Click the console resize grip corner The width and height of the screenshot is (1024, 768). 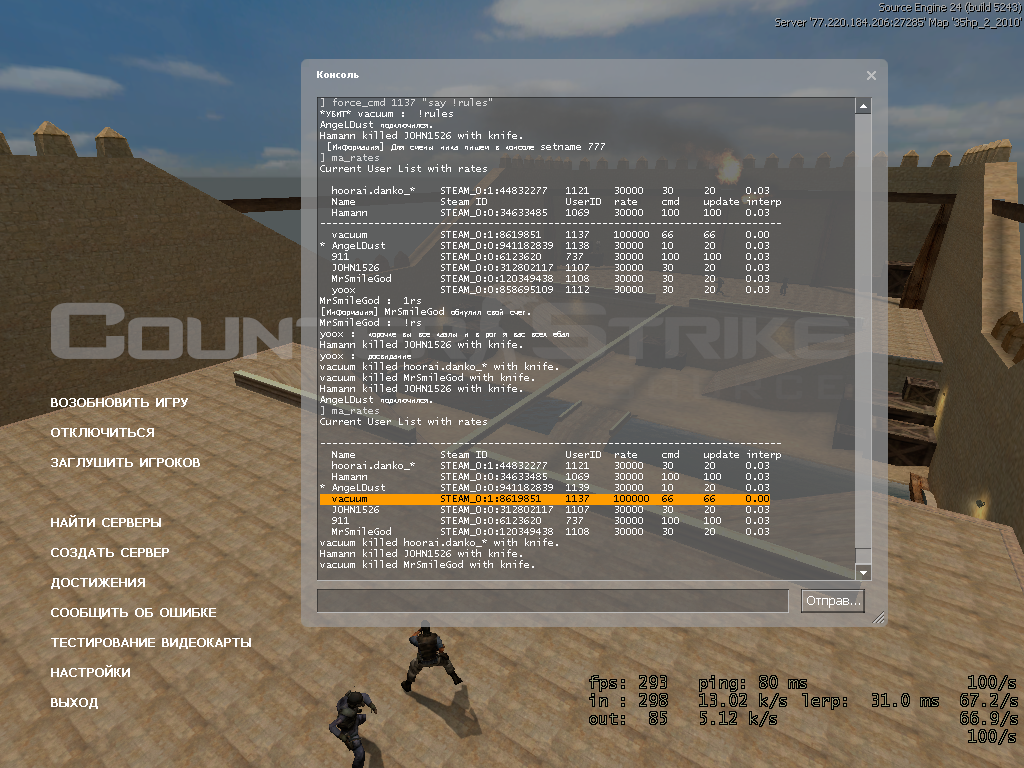(878, 618)
